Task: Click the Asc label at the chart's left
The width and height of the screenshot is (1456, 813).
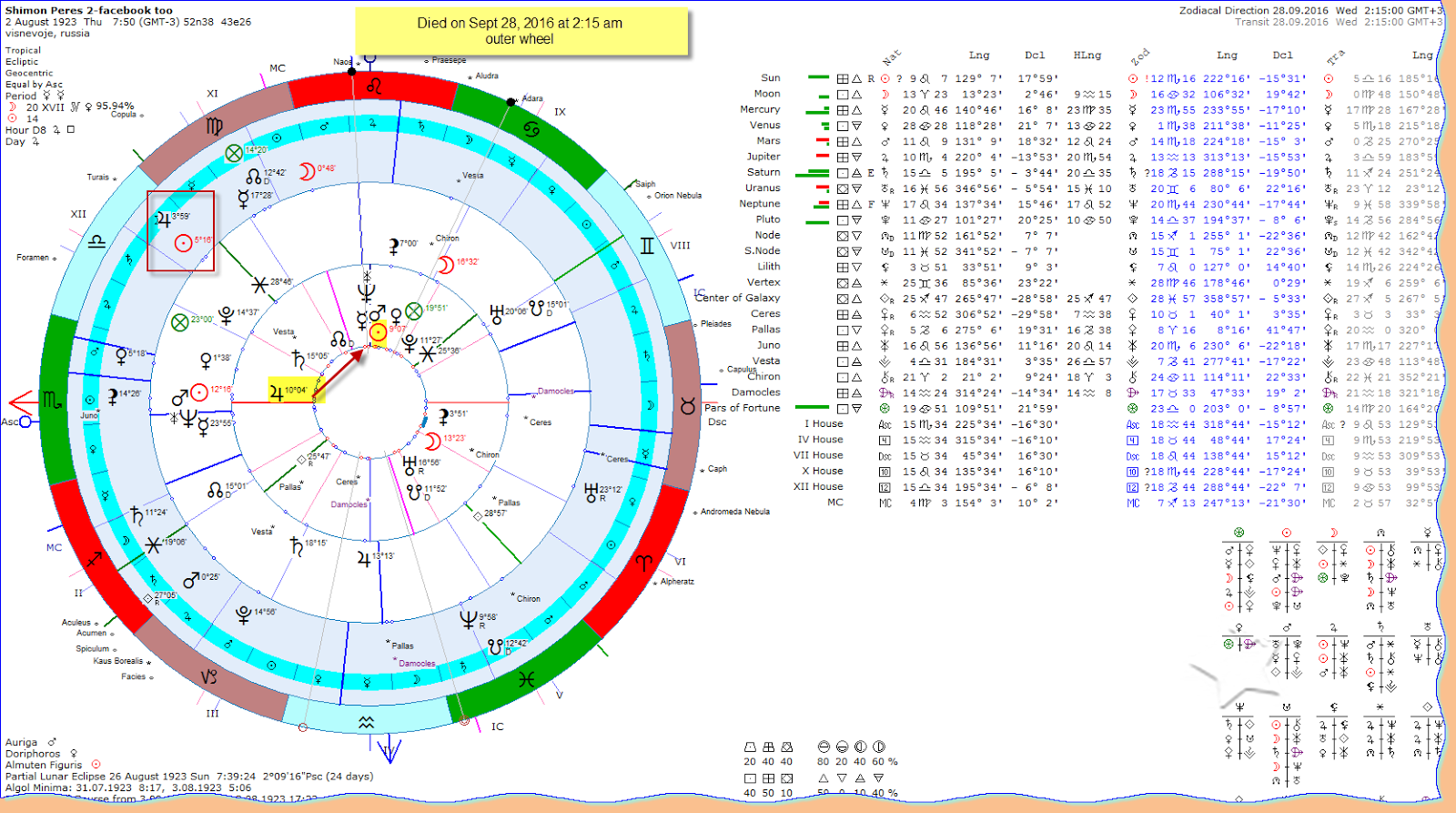Action: tap(10, 422)
